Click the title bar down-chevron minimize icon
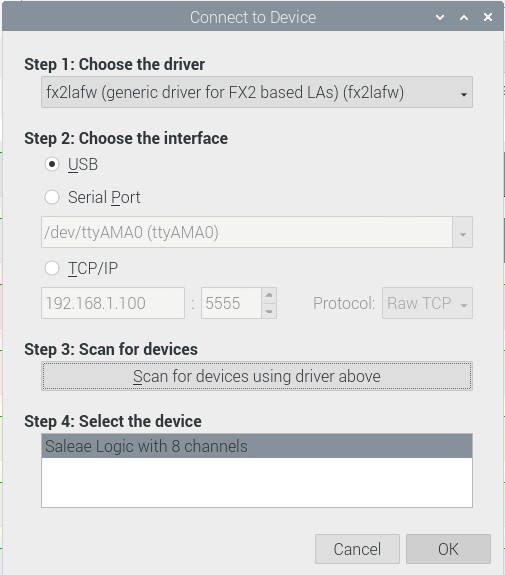The width and height of the screenshot is (505, 575). click(440, 17)
